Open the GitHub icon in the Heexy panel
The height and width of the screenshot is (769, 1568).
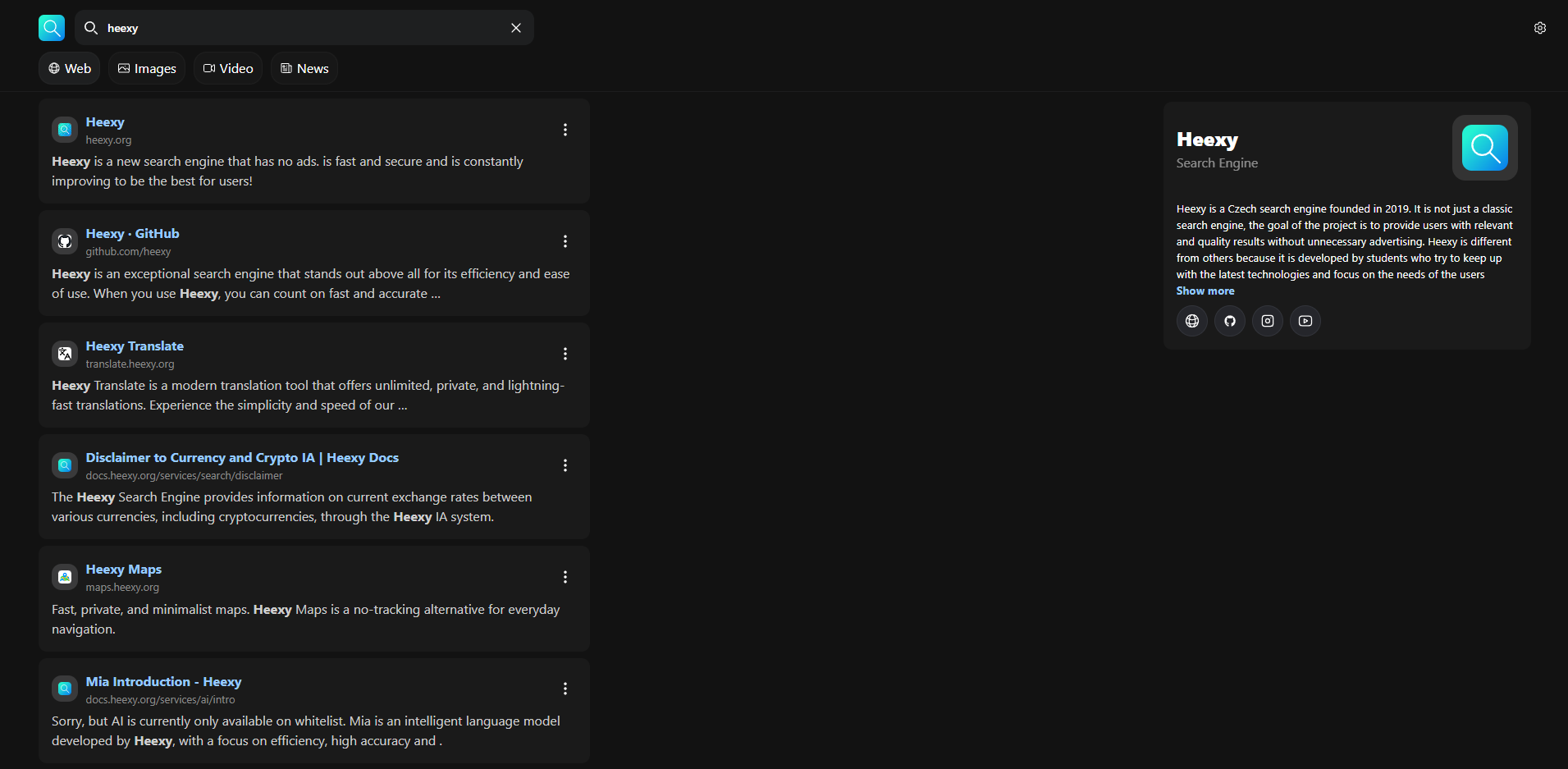(1230, 321)
